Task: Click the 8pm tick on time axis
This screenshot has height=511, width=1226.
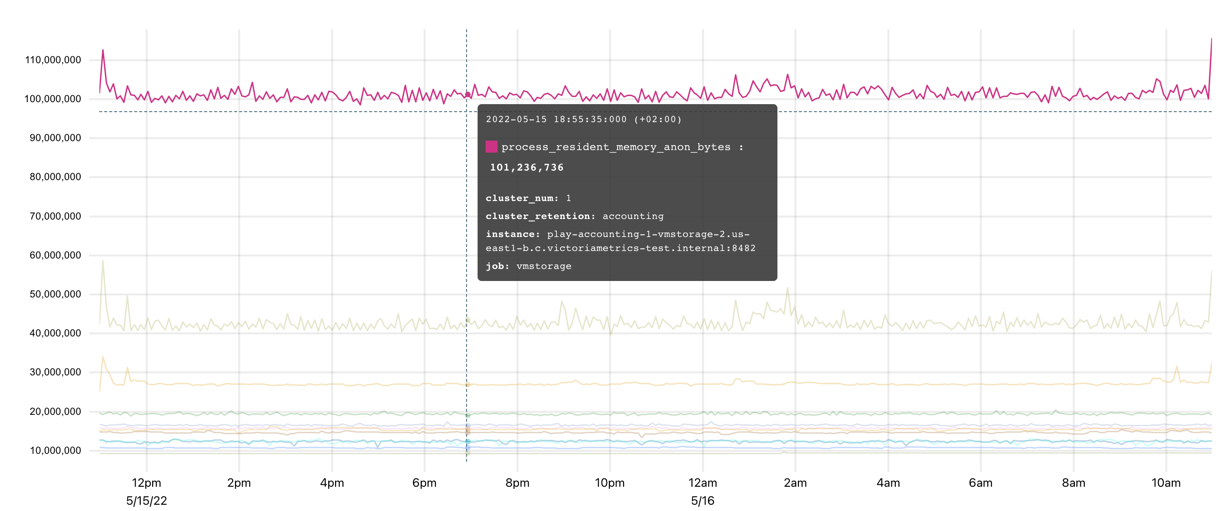Action: tap(517, 483)
